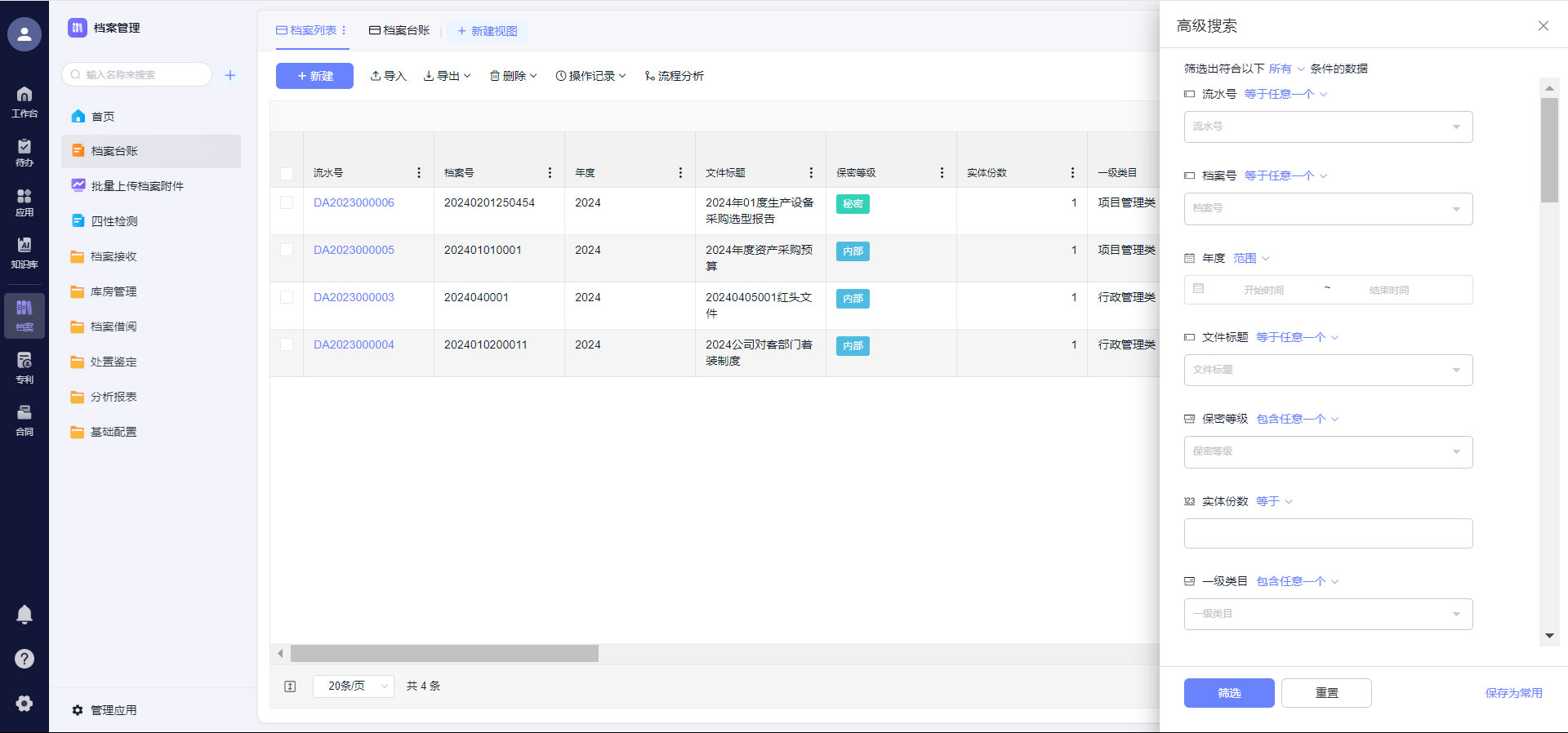Image resolution: width=1568 pixels, height=733 pixels.
Task: Click the row height icon near pagination
Action: (x=290, y=686)
